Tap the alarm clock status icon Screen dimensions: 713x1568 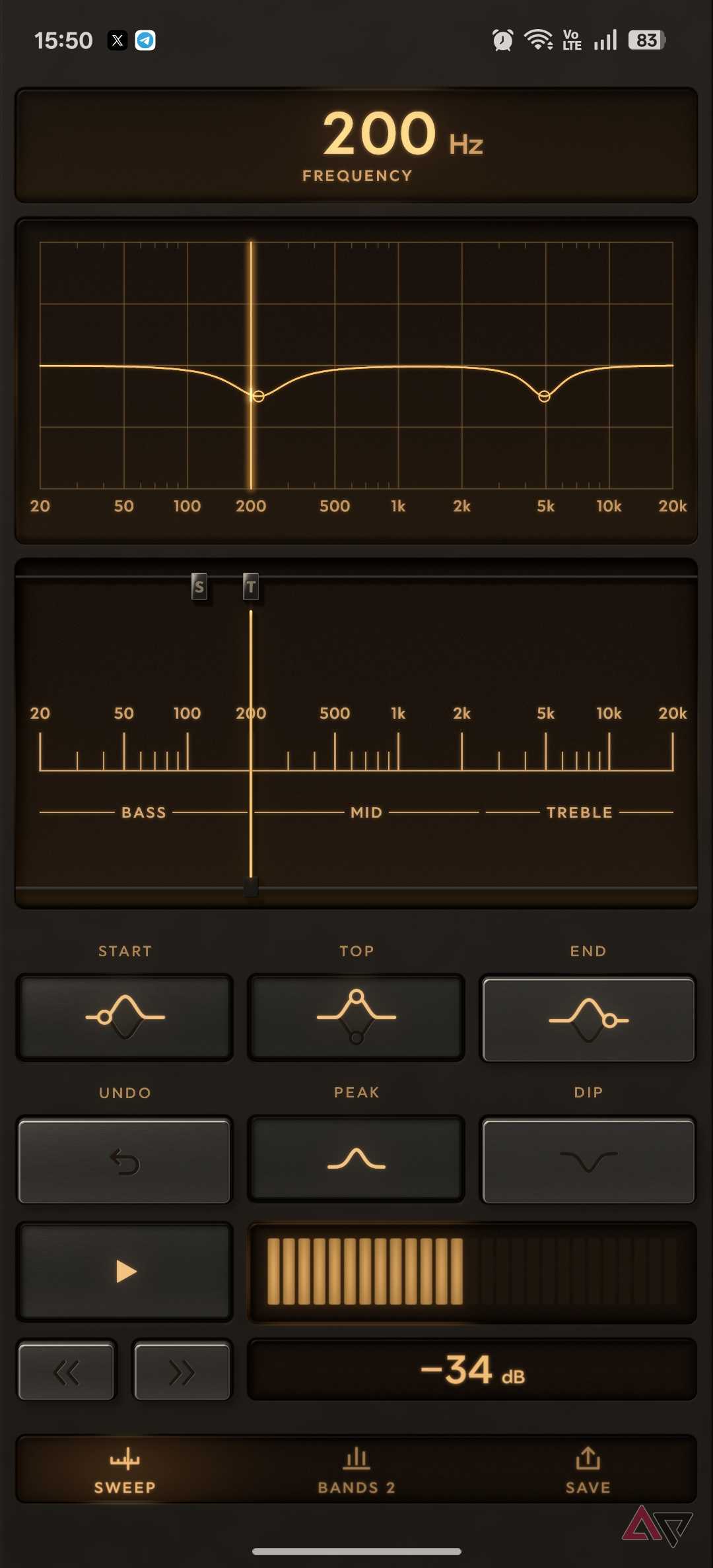(502, 40)
